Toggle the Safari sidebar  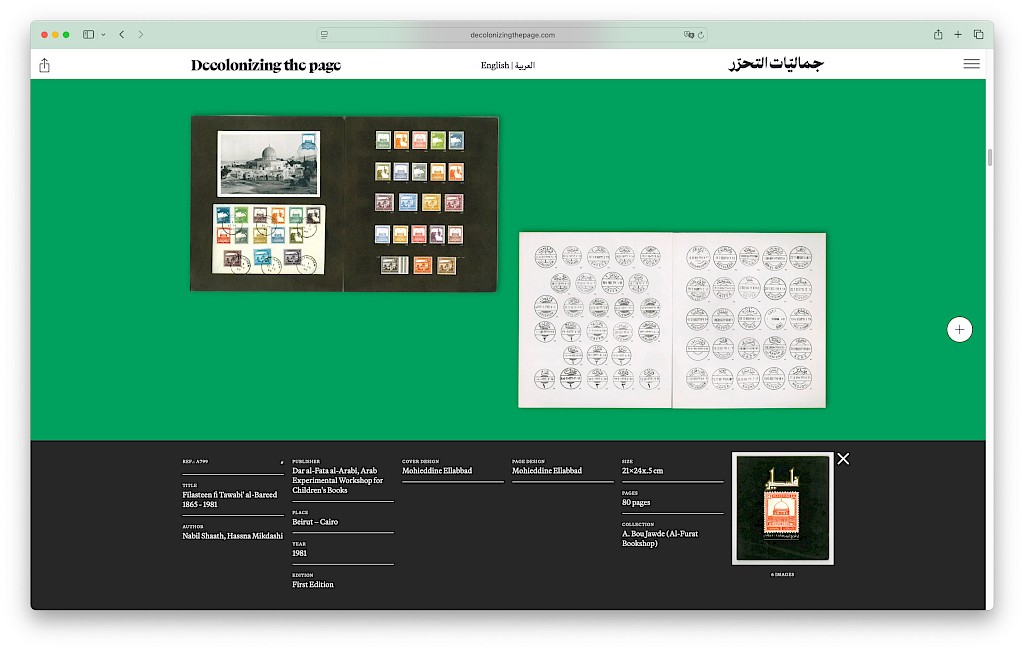tap(88, 34)
